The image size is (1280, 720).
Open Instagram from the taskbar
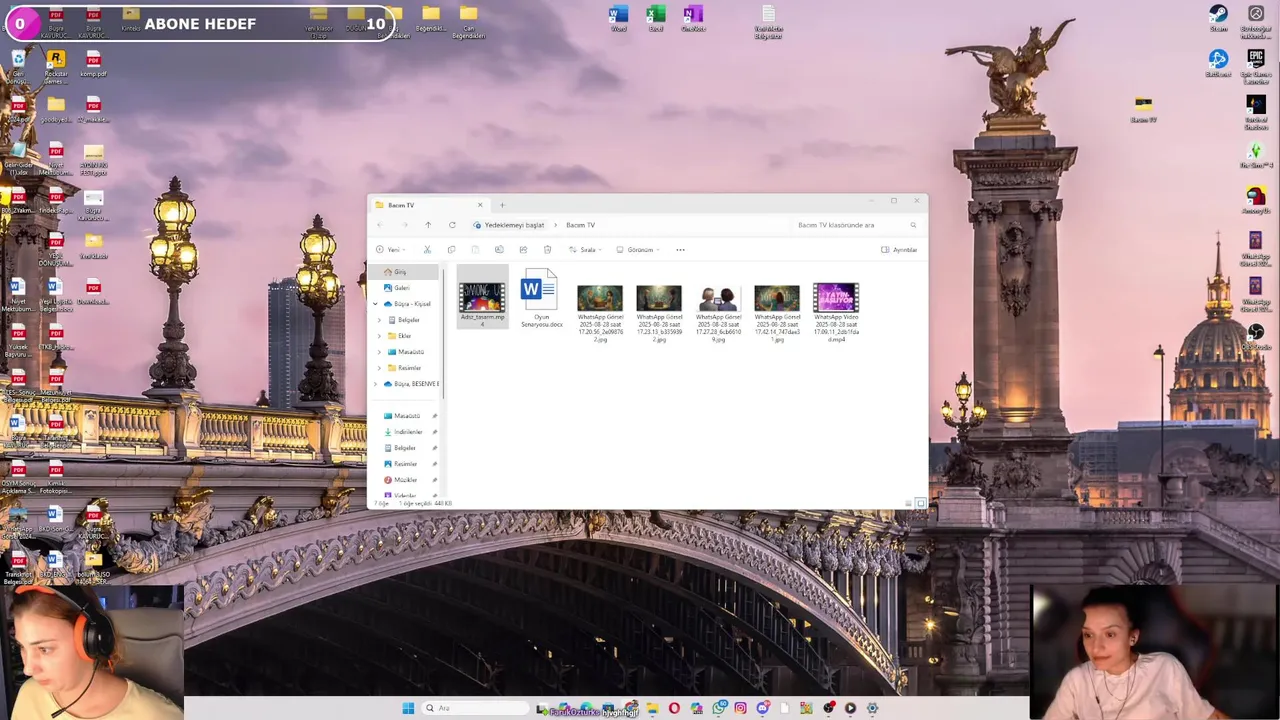click(x=740, y=708)
